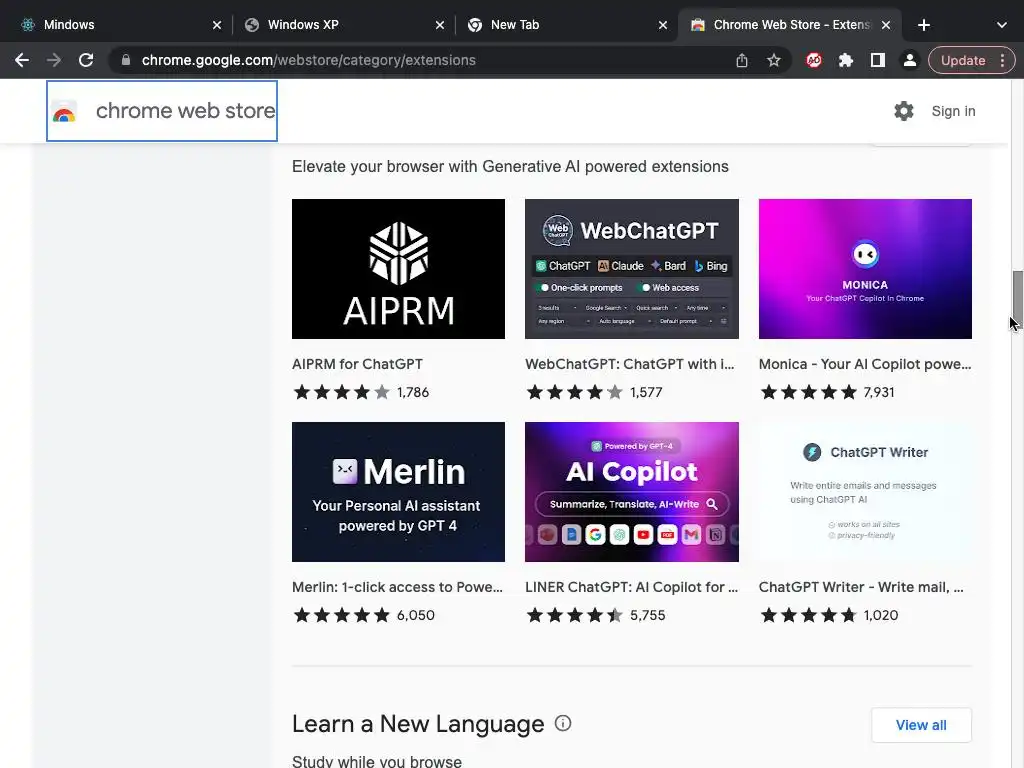Click the share page icon in address bar
Viewport: 1024px width, 768px height.
tap(742, 61)
